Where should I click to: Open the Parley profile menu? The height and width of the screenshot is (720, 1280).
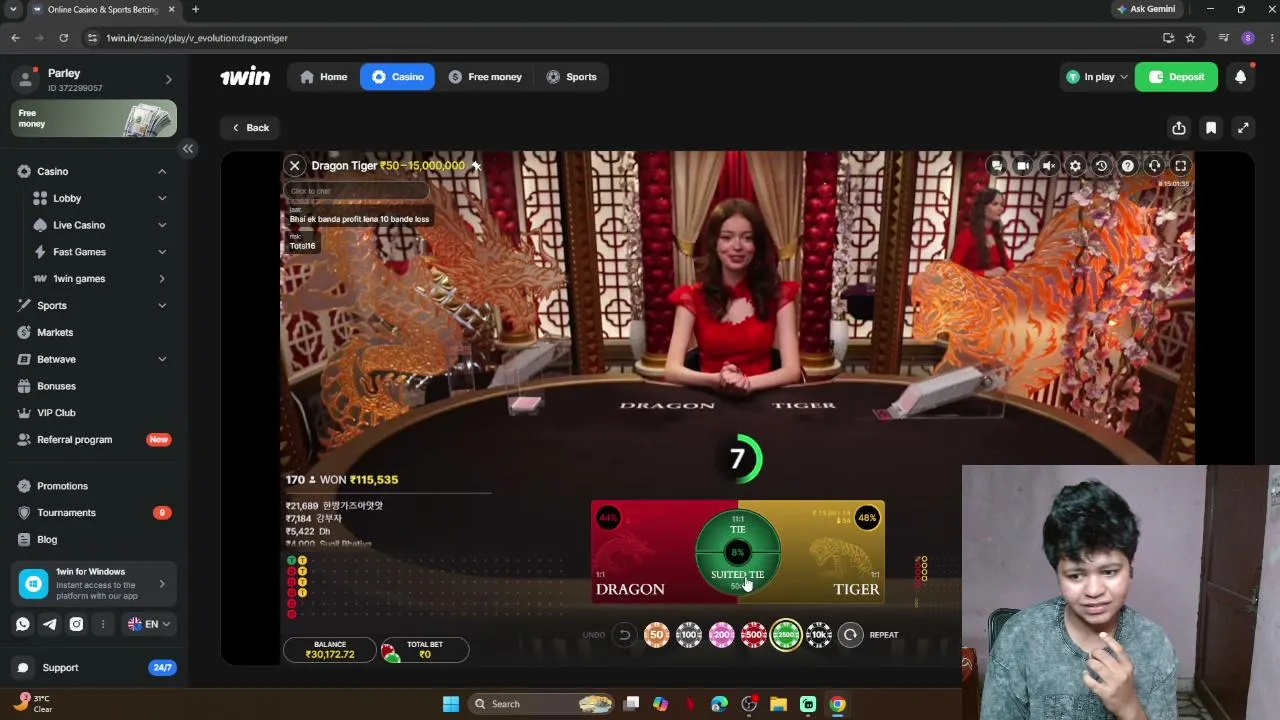(93, 80)
